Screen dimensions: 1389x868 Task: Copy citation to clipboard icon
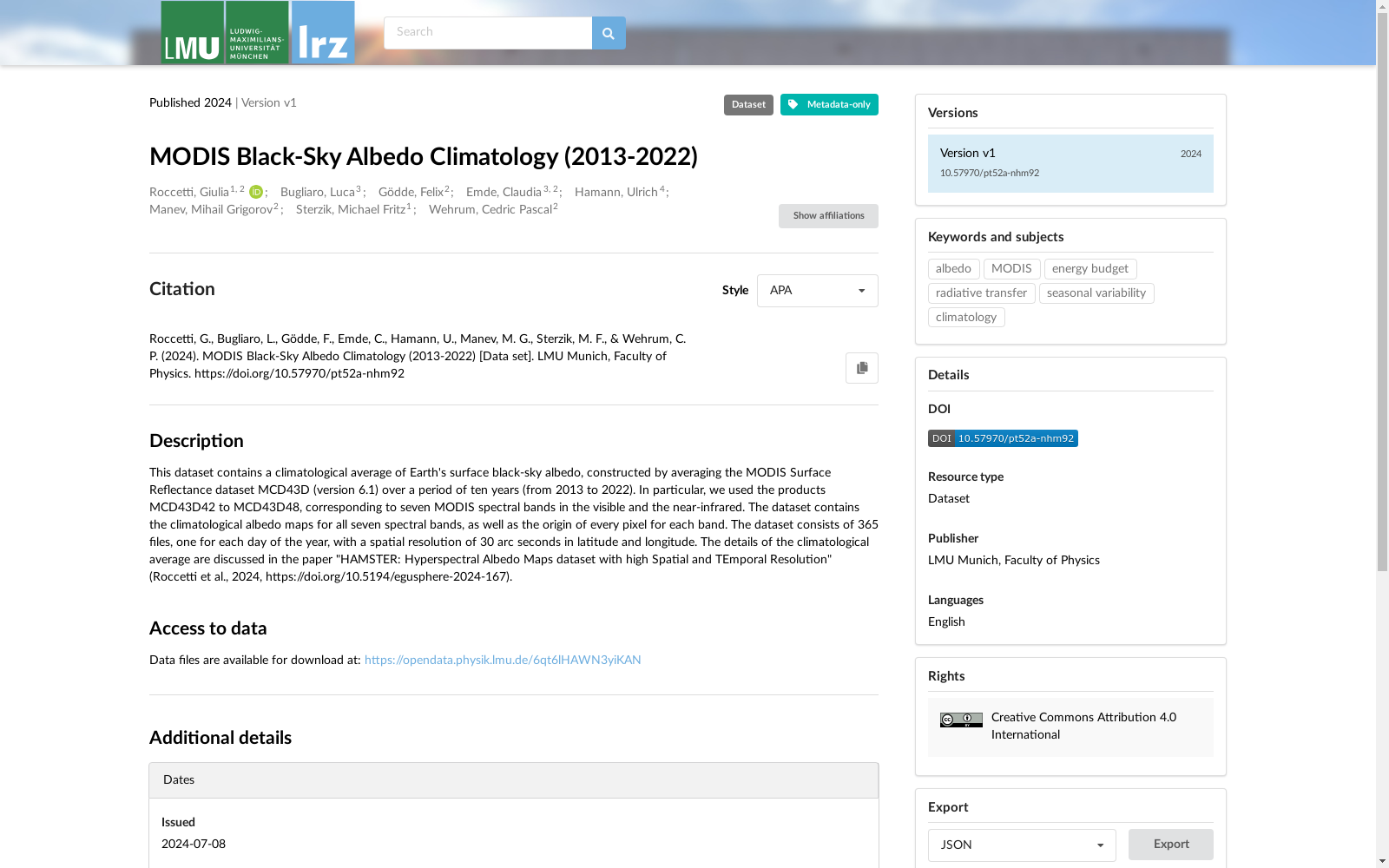(x=862, y=368)
